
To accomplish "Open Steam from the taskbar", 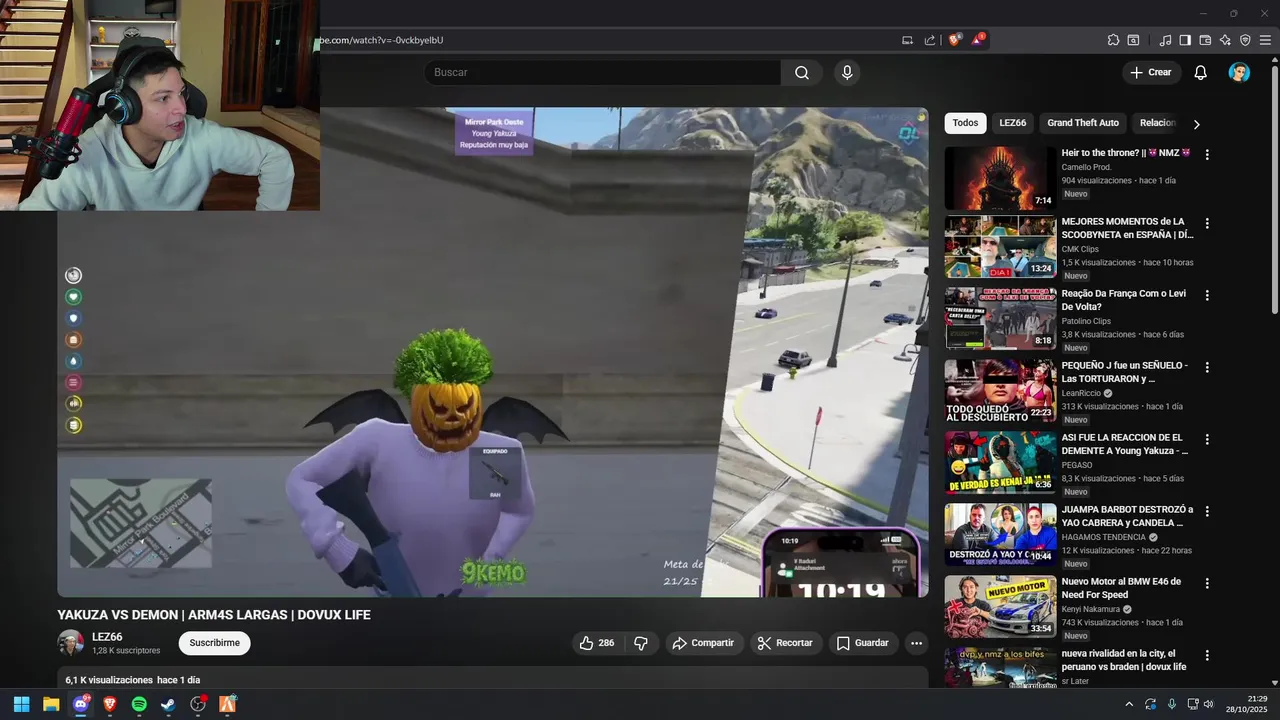I will (168, 704).
